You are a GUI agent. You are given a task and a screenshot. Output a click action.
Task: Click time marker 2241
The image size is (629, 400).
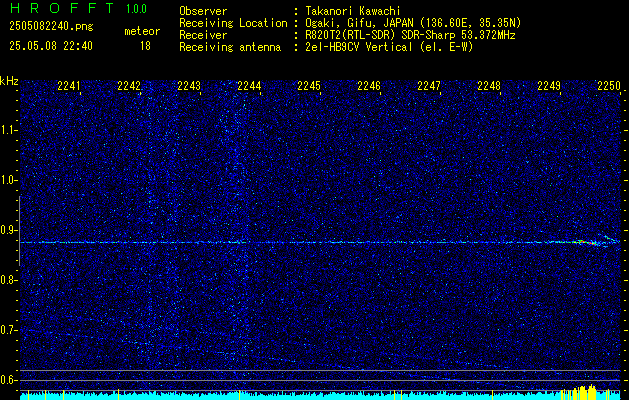[x=69, y=86]
